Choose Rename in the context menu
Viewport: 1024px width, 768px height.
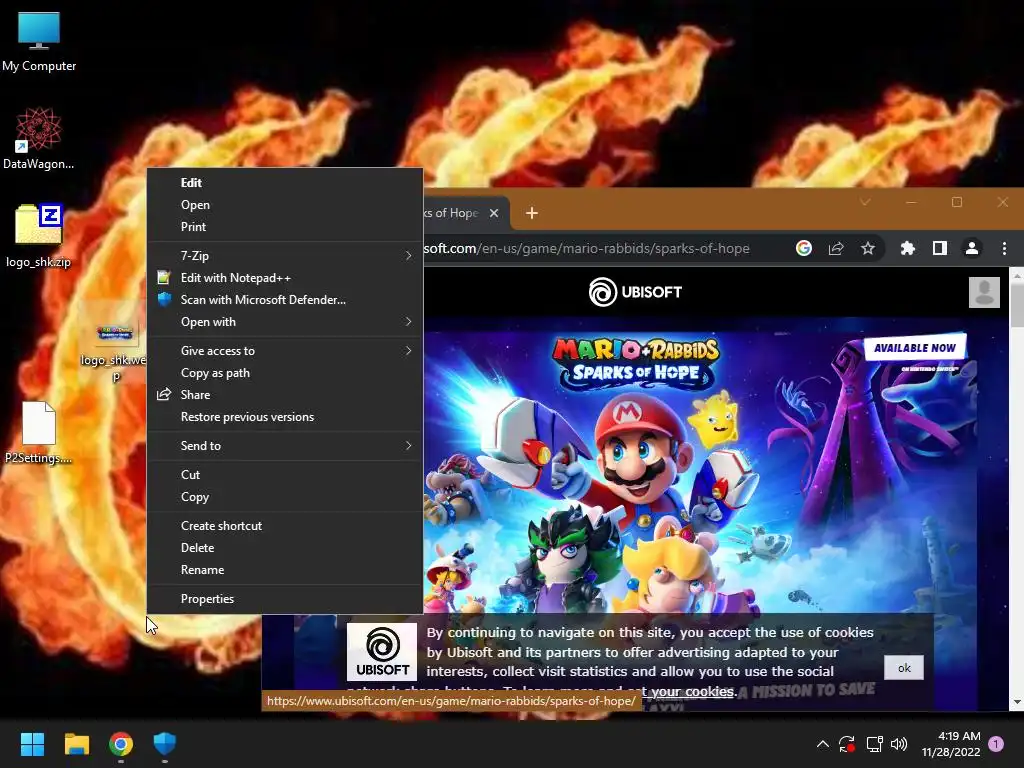285,570
